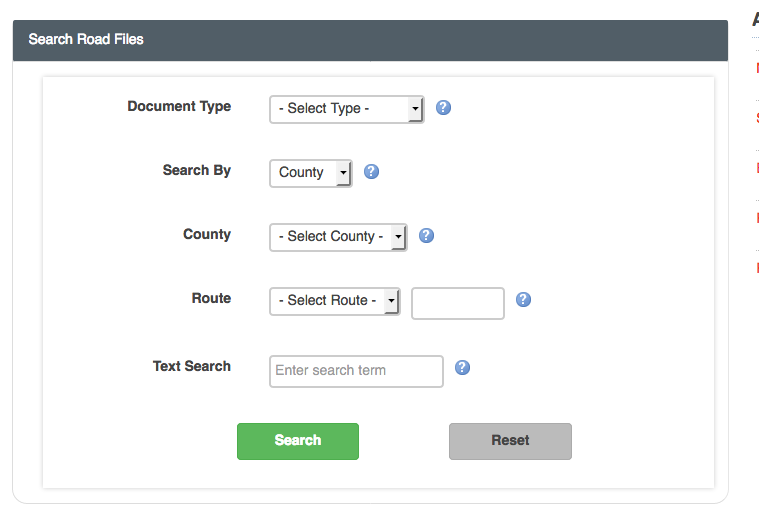759x528 pixels.
Task: Open the Select Type dropdown
Action: pyautogui.click(x=346, y=109)
